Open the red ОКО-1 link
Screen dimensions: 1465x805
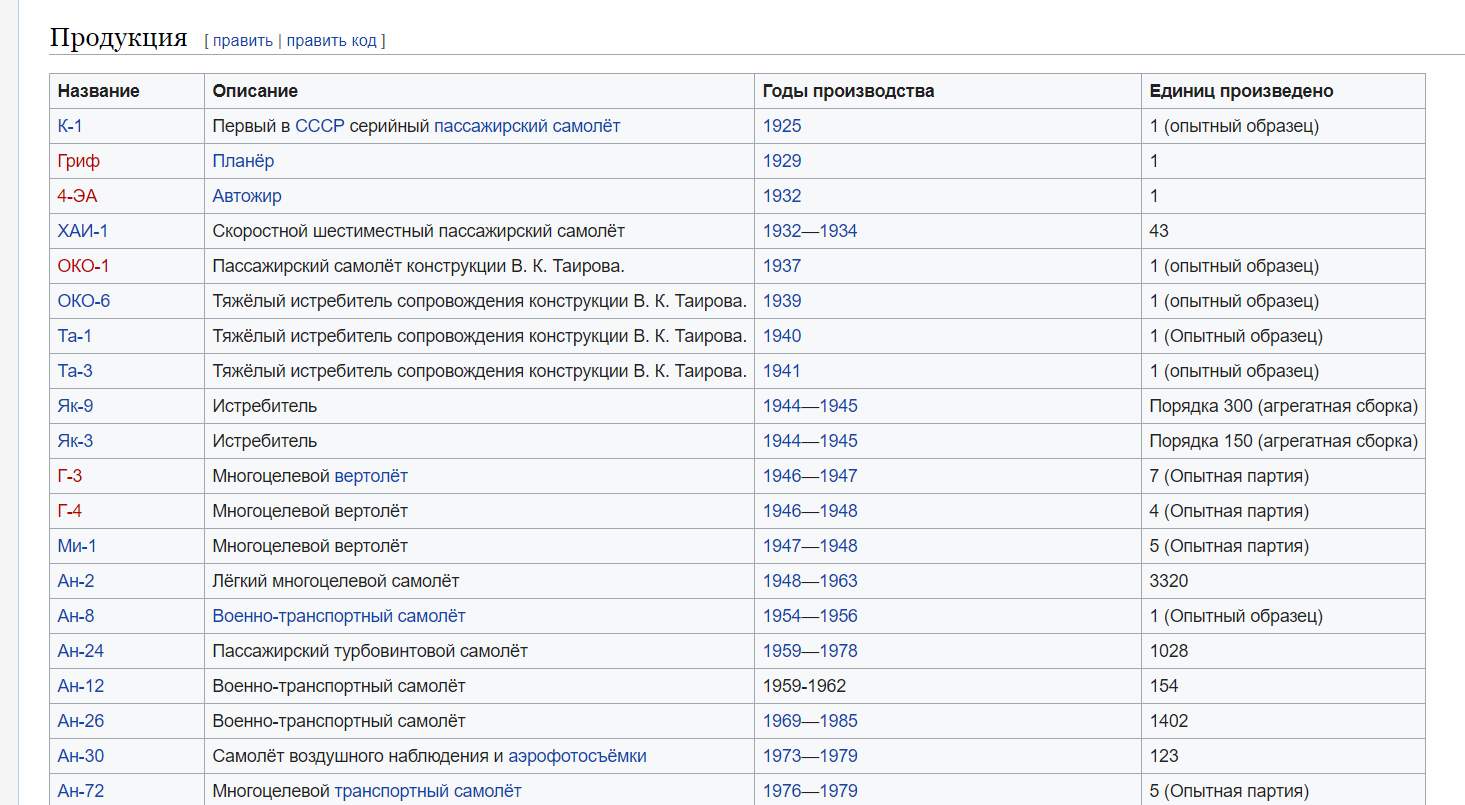84,266
